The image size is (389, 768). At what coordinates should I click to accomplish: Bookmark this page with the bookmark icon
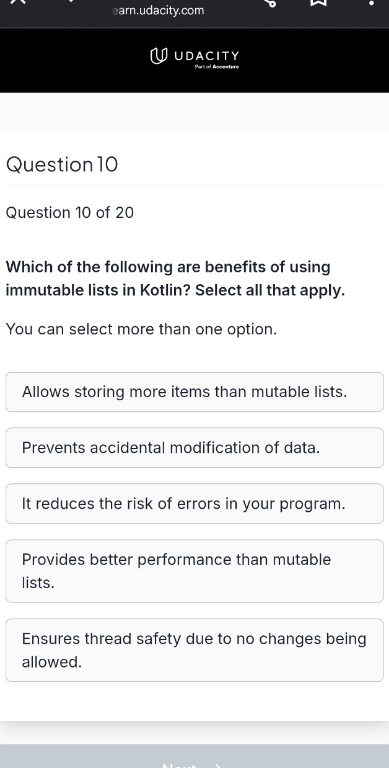[x=318, y=2]
